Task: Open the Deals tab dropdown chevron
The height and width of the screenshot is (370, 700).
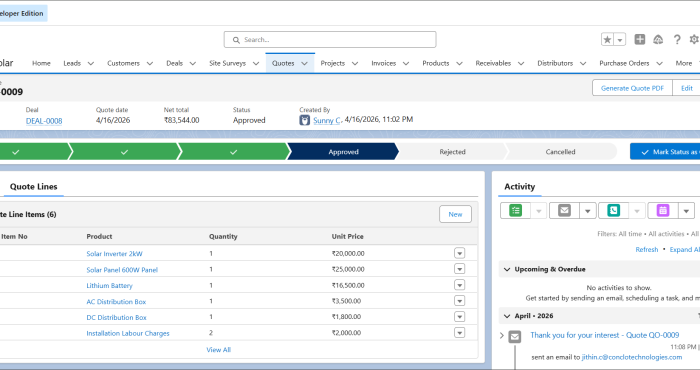Action: 193,63
